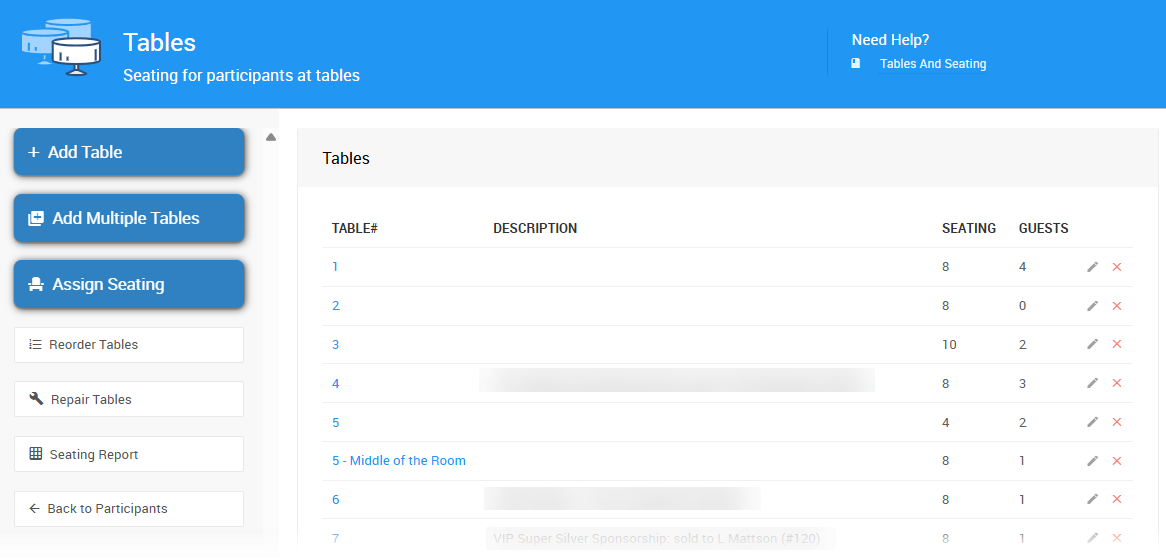
Task: Click the left arrow on Back to Participants
Action: [x=34, y=508]
